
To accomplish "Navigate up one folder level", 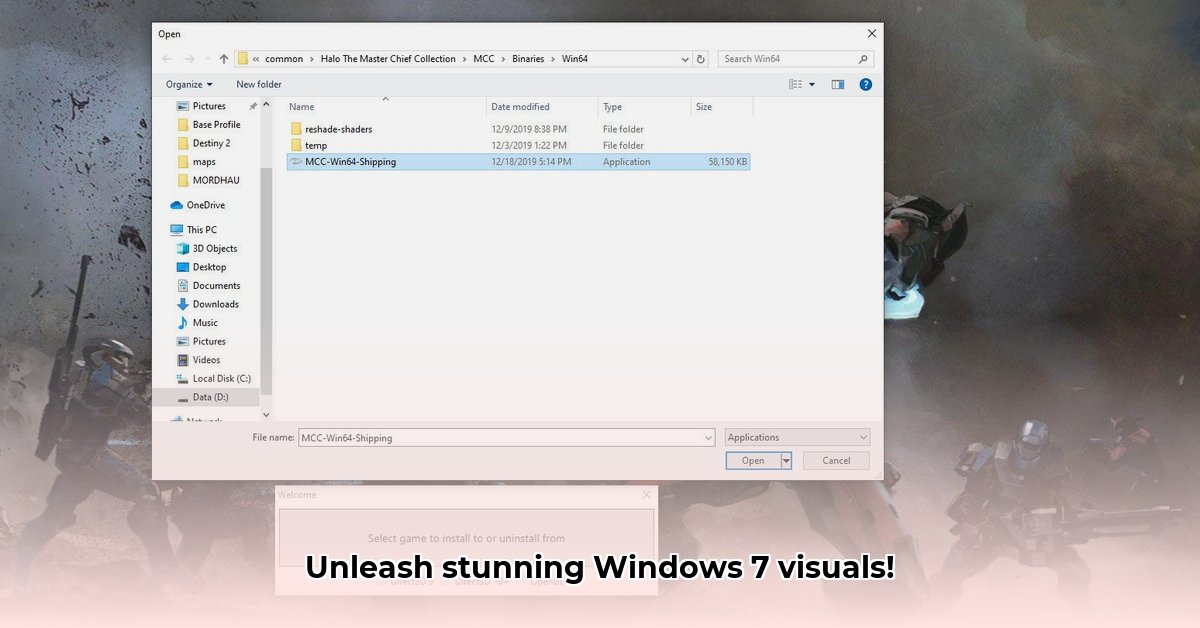I will [x=224, y=58].
